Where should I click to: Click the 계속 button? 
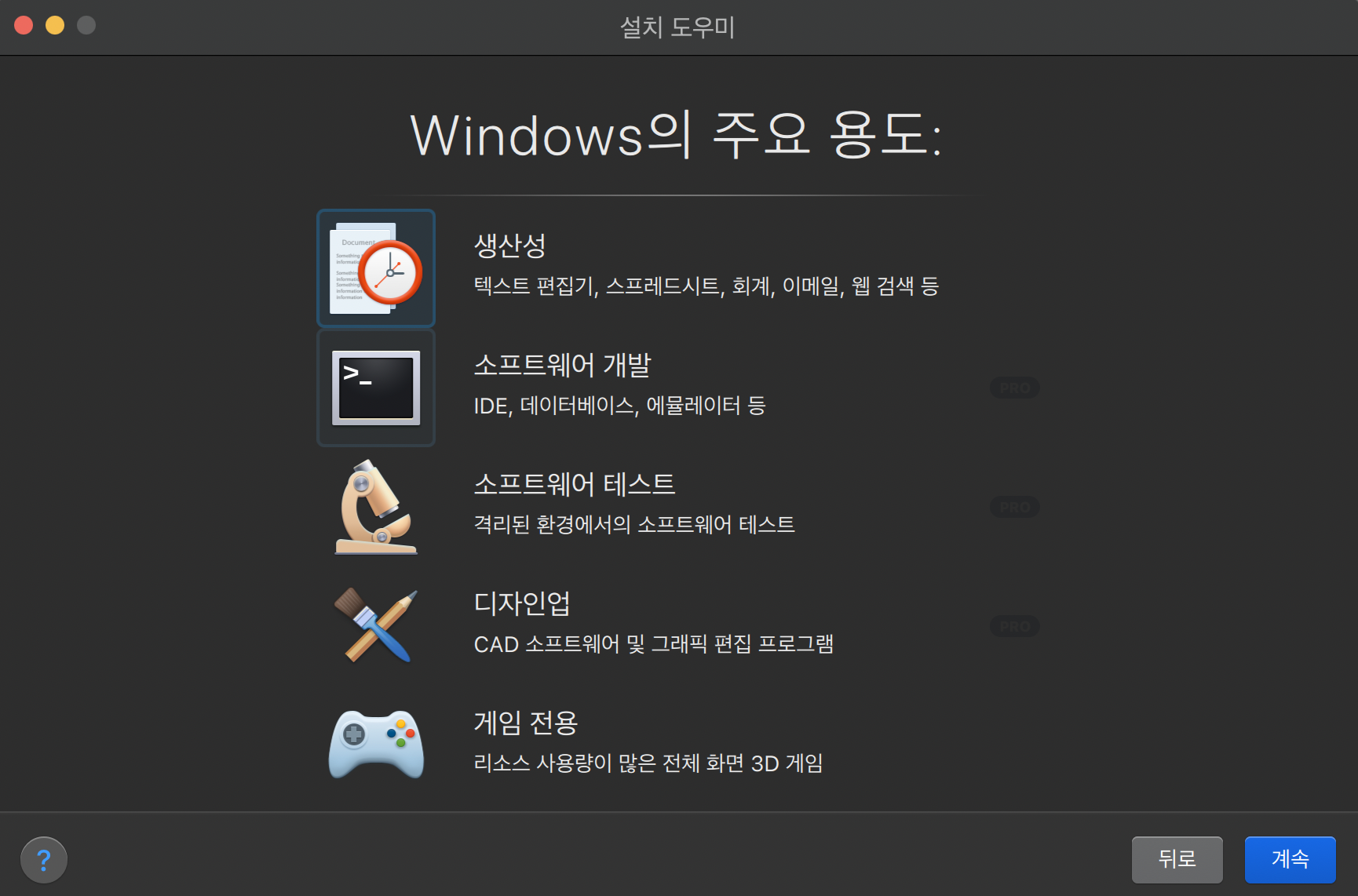1290,859
